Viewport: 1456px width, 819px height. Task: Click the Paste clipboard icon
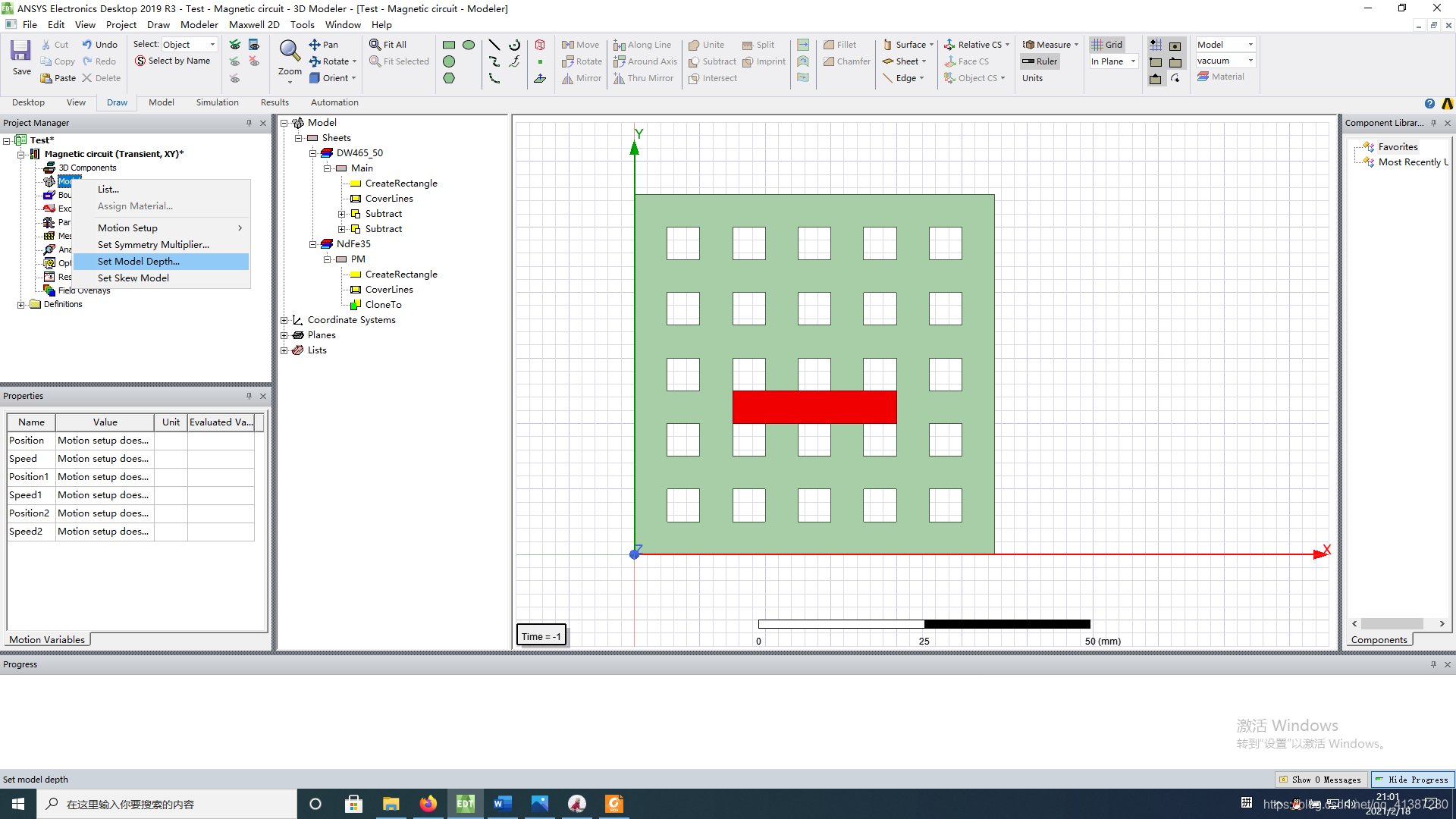point(46,78)
